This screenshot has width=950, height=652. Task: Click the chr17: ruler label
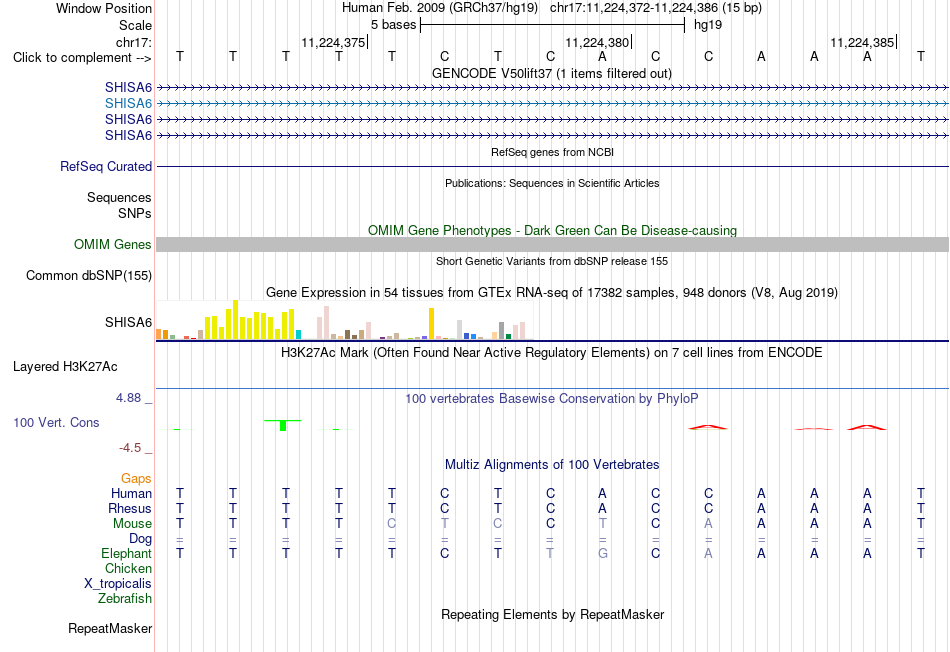point(134,42)
